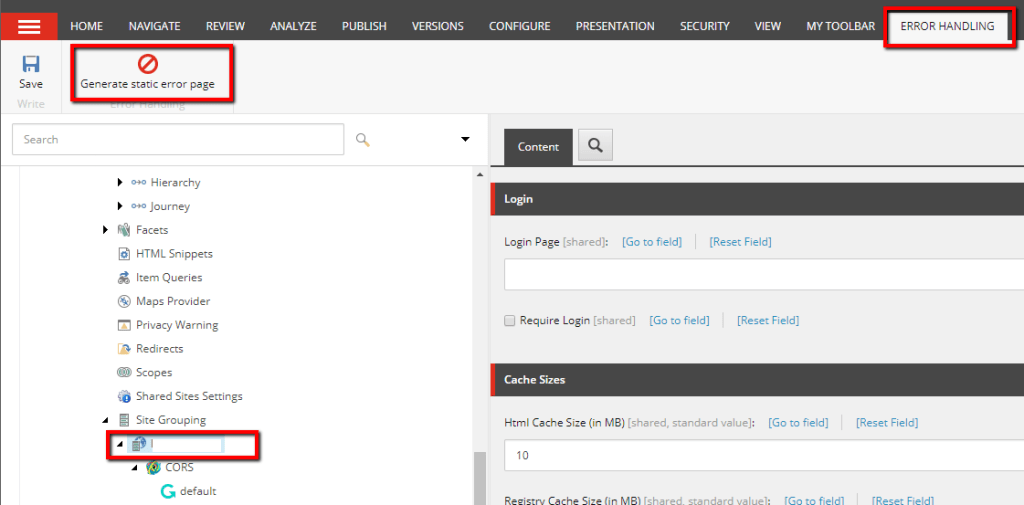Click Reset Field for Html Cache Size
Image resolution: width=1024 pixels, height=505 pixels.
click(x=886, y=423)
